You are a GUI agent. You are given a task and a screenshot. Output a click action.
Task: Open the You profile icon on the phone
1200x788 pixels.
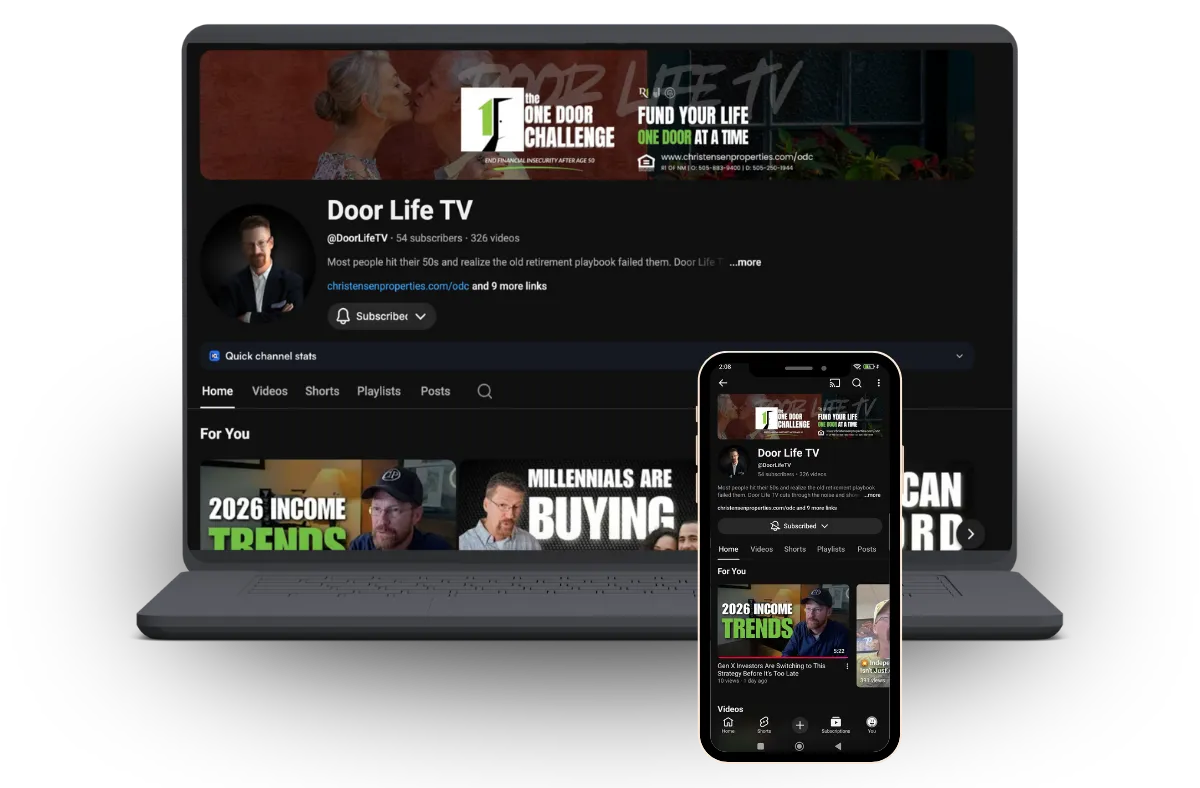tap(872, 724)
